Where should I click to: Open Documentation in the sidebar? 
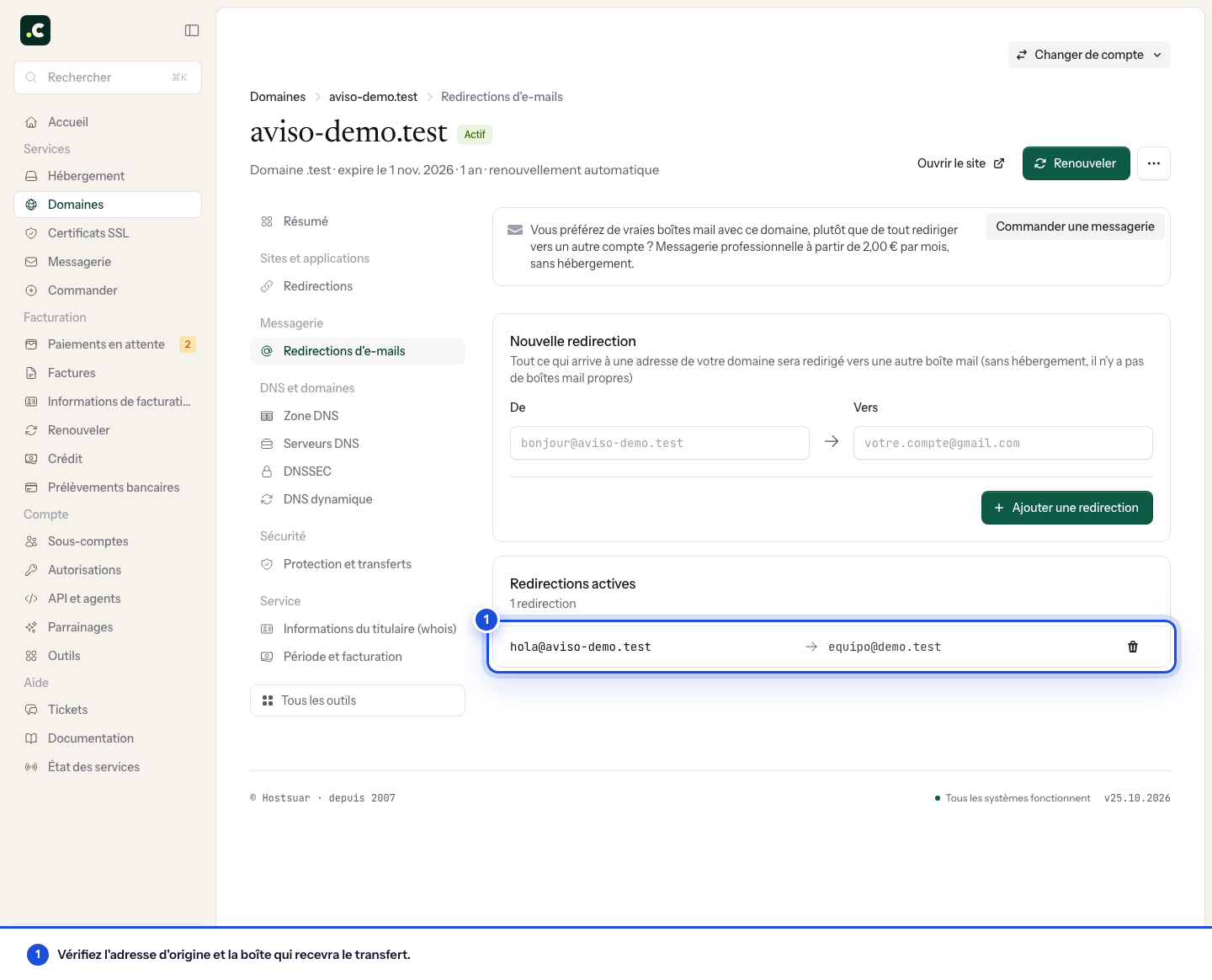point(108,738)
